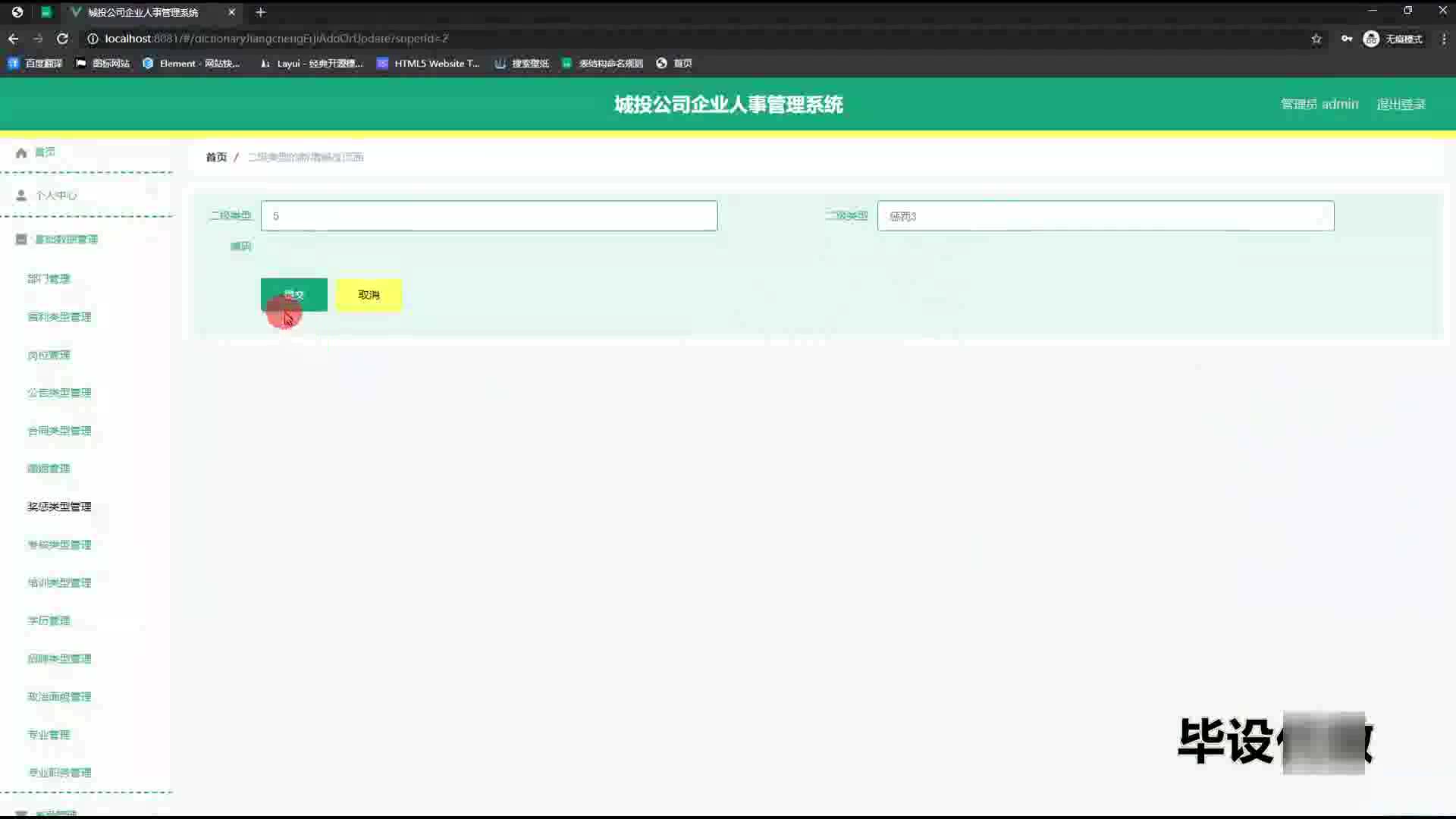Screen dimensions: 1456x819
Task: Click the browser back arrow
Action: click(x=13, y=39)
